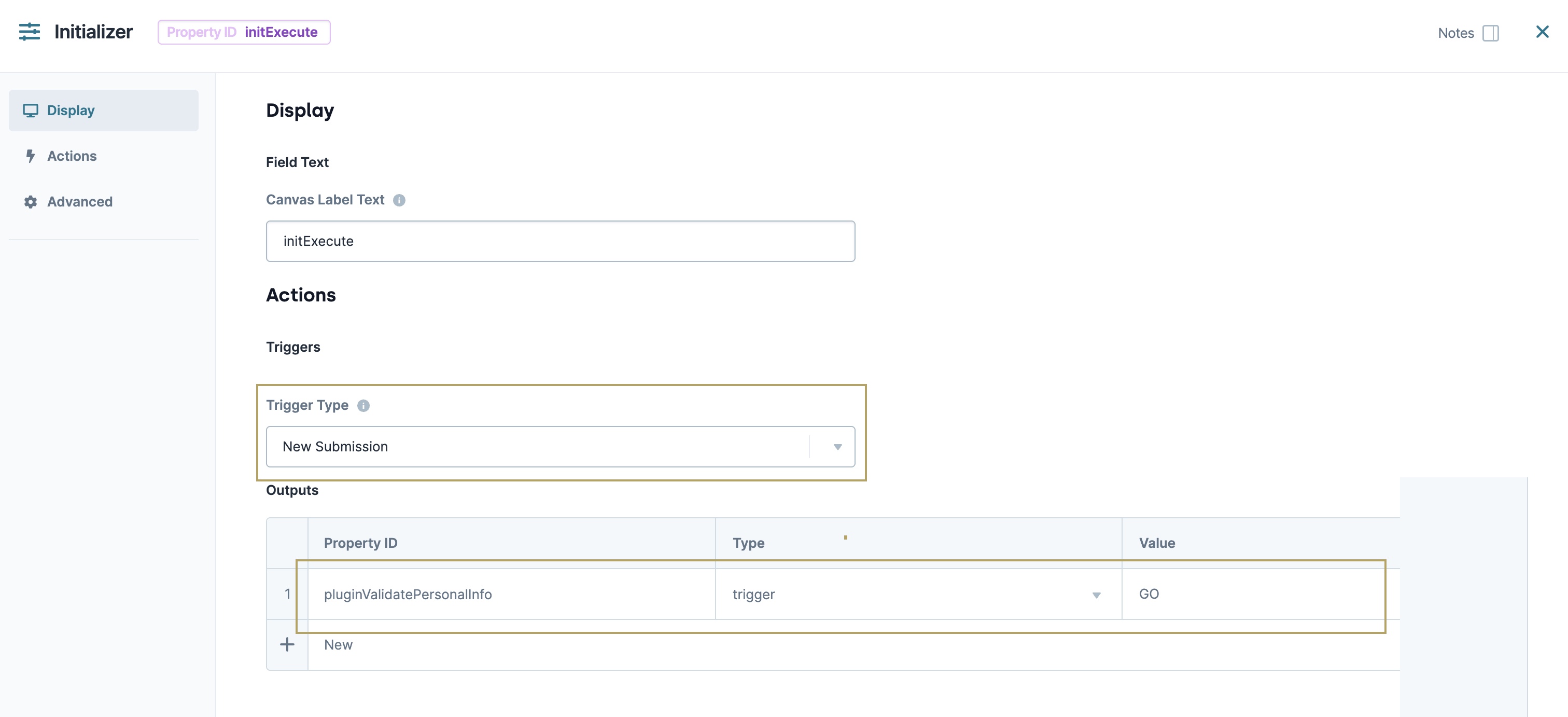Image resolution: width=1568 pixels, height=717 pixels.
Task: Click row number 1 in Outputs table
Action: (287, 595)
